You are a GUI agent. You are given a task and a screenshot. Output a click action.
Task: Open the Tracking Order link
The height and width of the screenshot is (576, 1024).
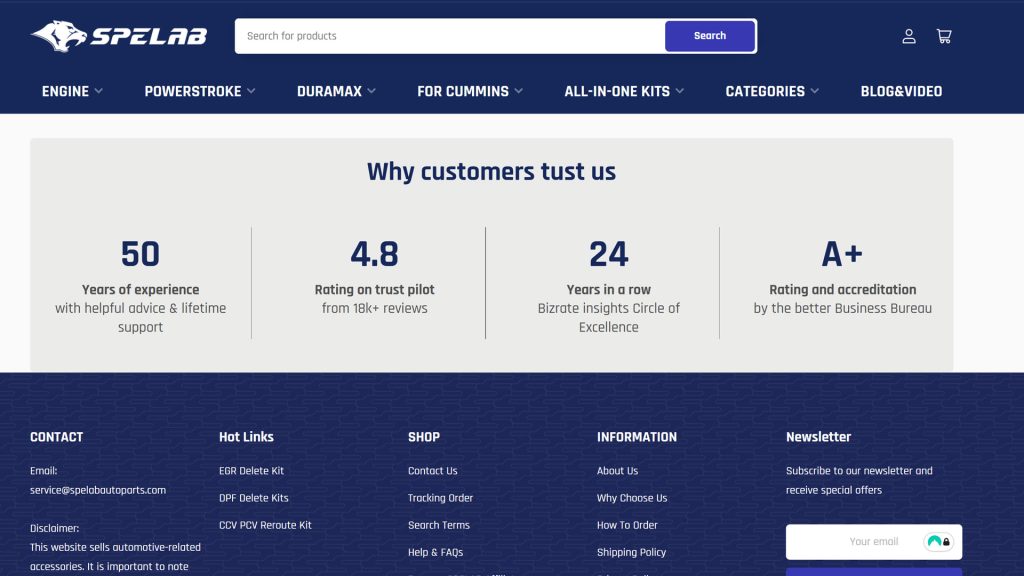point(440,498)
